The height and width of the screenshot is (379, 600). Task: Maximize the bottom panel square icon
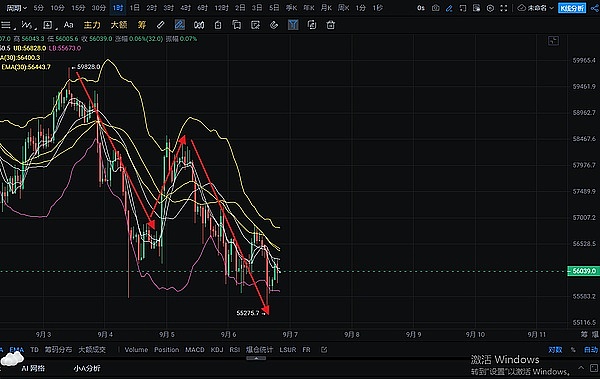coord(594,368)
